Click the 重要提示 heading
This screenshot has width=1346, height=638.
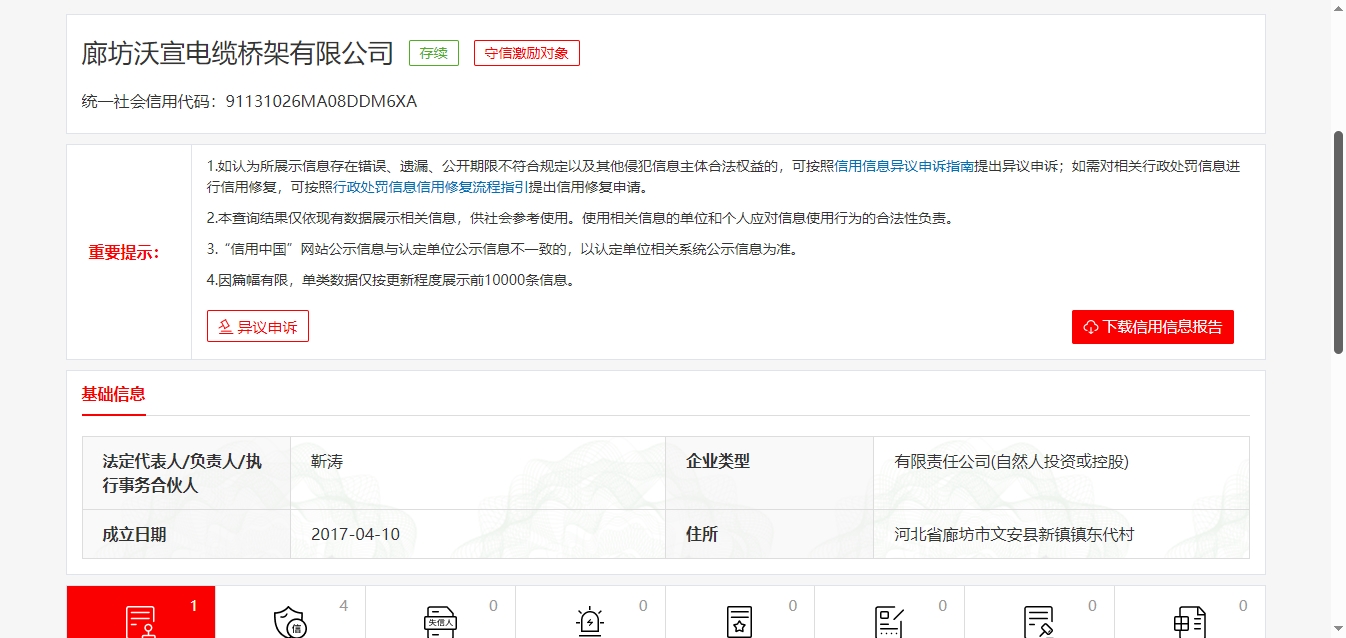[x=124, y=252]
